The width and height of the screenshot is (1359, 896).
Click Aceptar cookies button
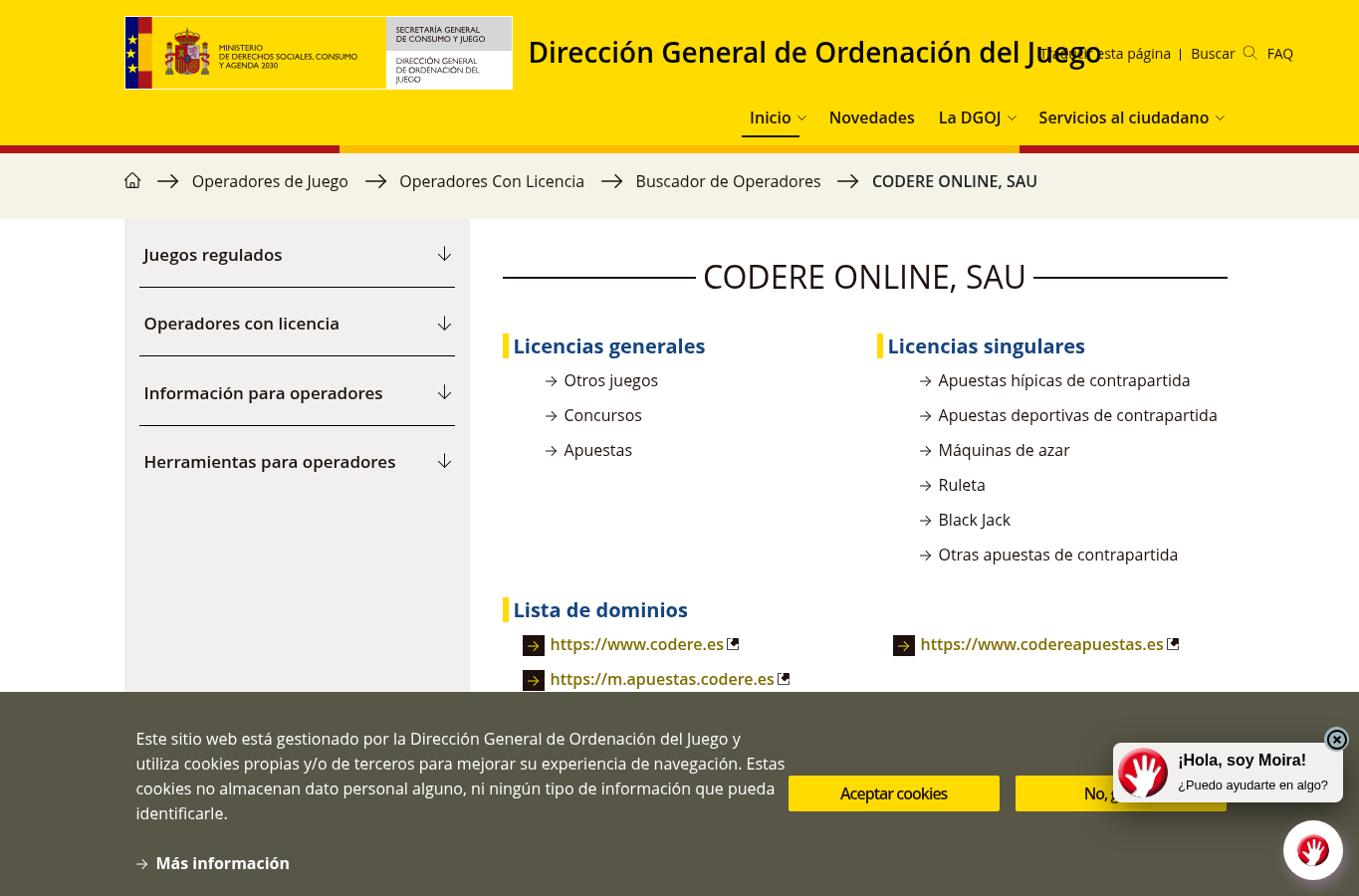pos(894,793)
